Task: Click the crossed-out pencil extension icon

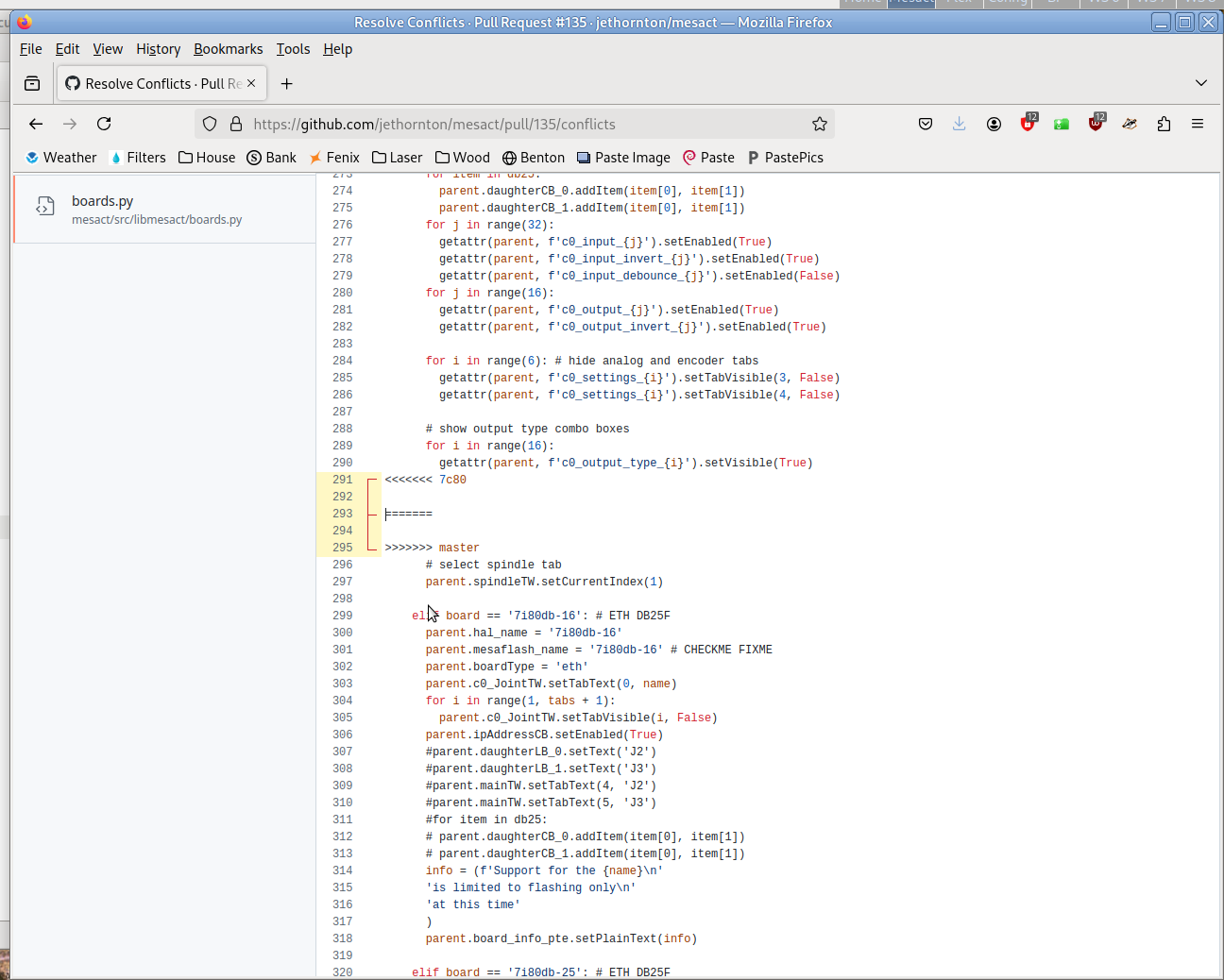Action: coord(1130,124)
